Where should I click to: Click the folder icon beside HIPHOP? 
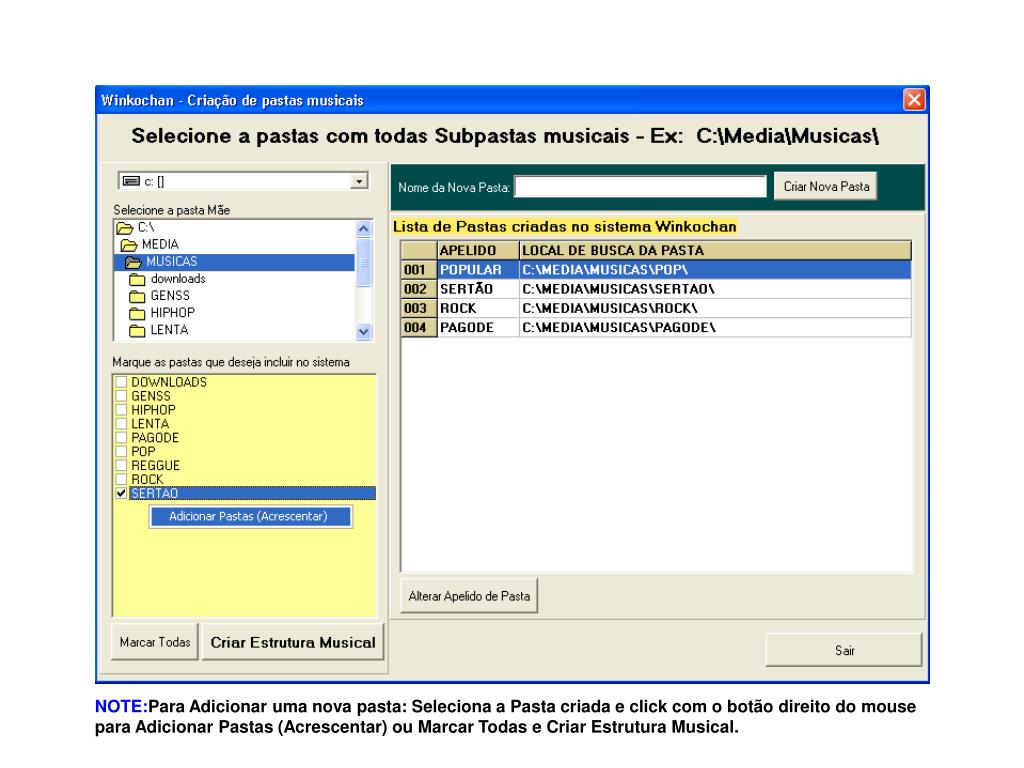137,313
